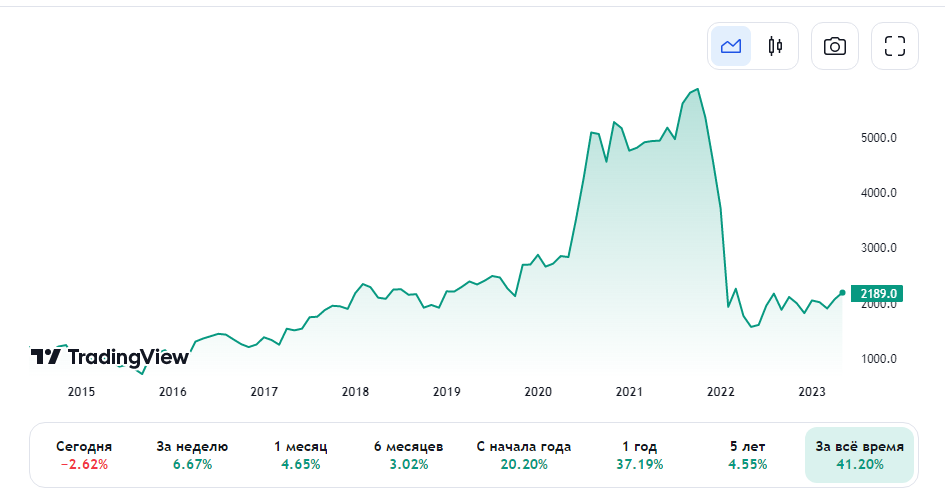This screenshot has height=493, width=945.
Task: Click the 4000.0 price axis label
Action: pyautogui.click(x=879, y=193)
